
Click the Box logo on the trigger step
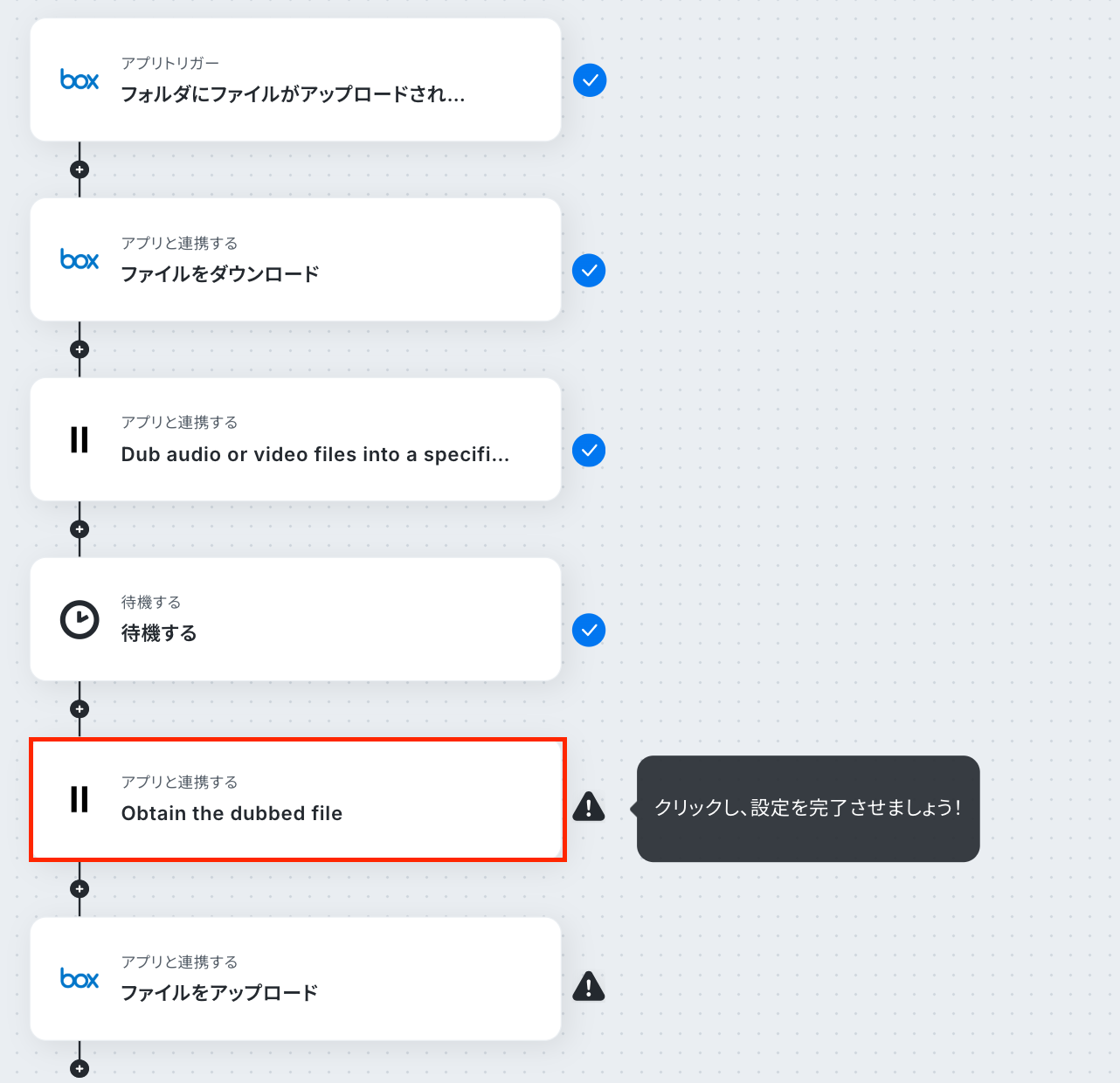(80, 79)
